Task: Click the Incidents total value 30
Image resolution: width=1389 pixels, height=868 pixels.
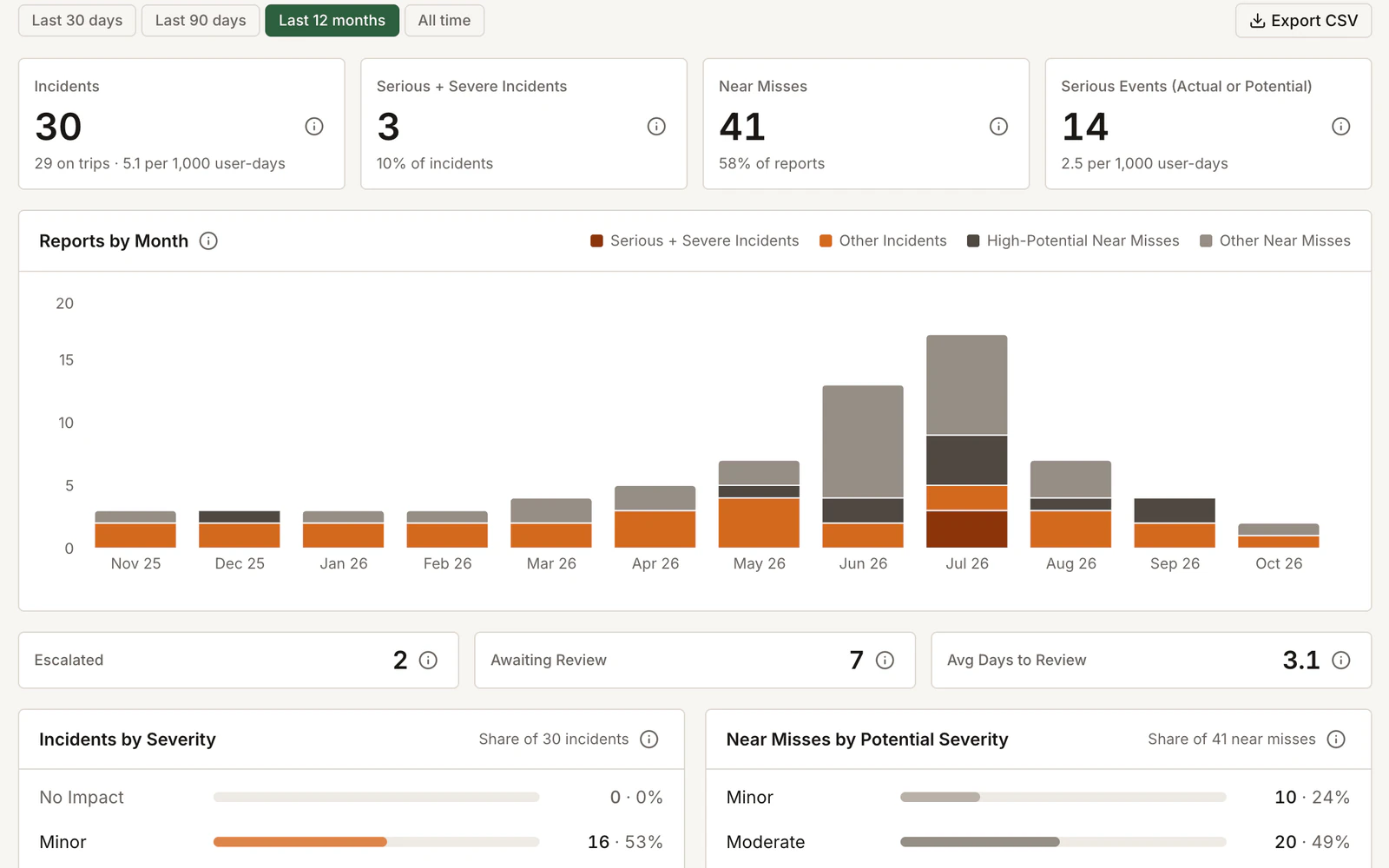Action: point(58,127)
